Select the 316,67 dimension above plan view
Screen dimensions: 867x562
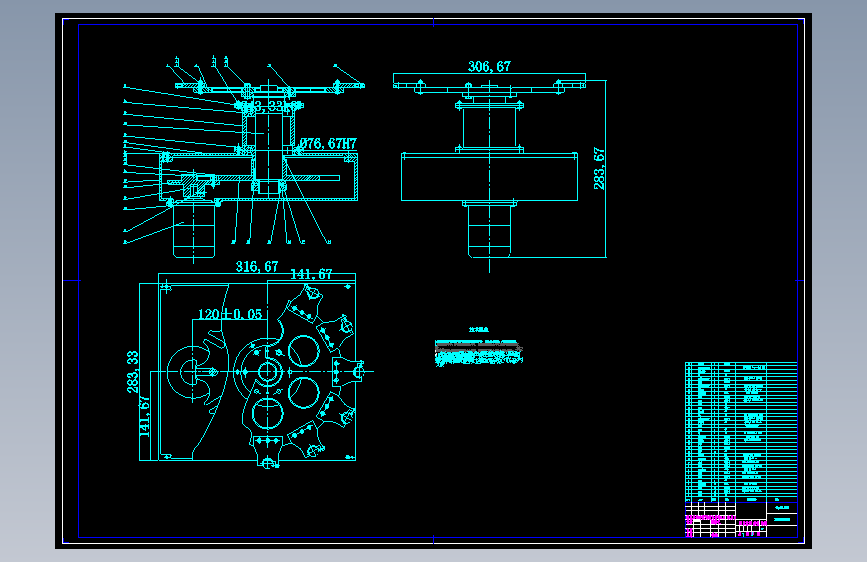click(257, 267)
